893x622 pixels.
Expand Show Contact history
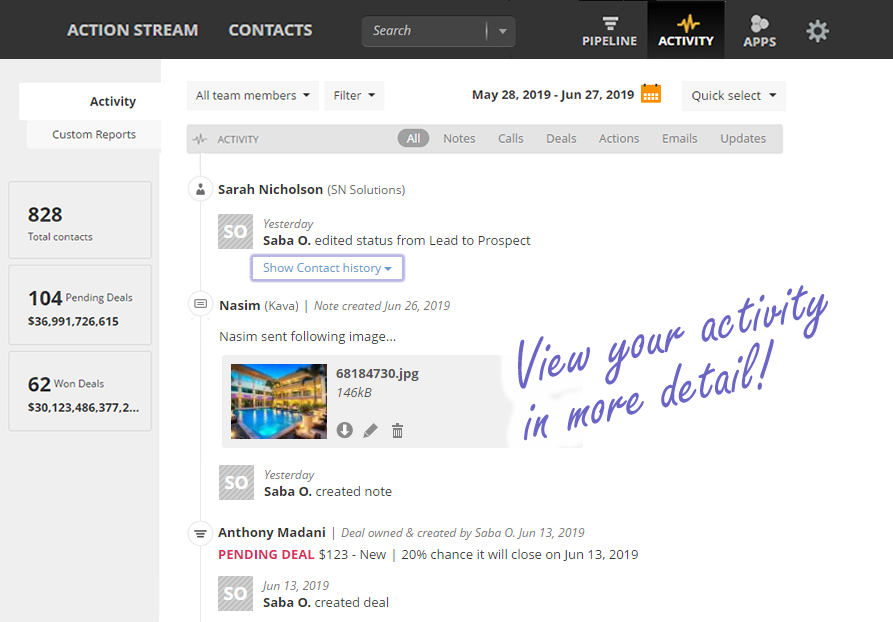pyautogui.click(x=327, y=268)
